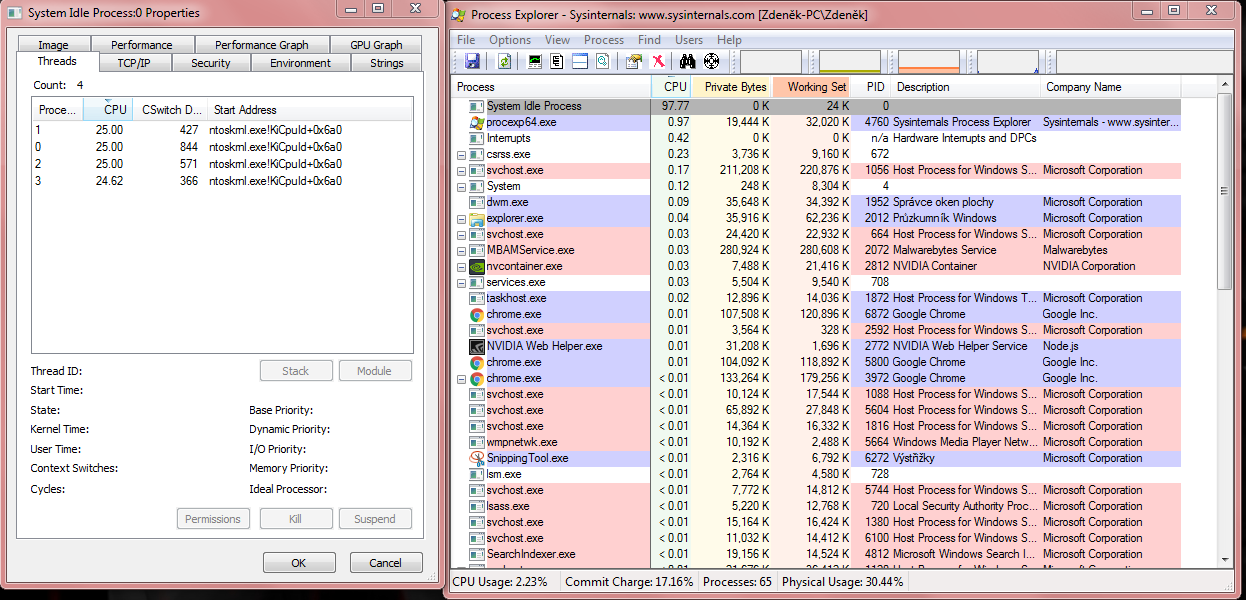Toggle the Show Lower Pane icon
The image size is (1246, 600).
coord(580,62)
